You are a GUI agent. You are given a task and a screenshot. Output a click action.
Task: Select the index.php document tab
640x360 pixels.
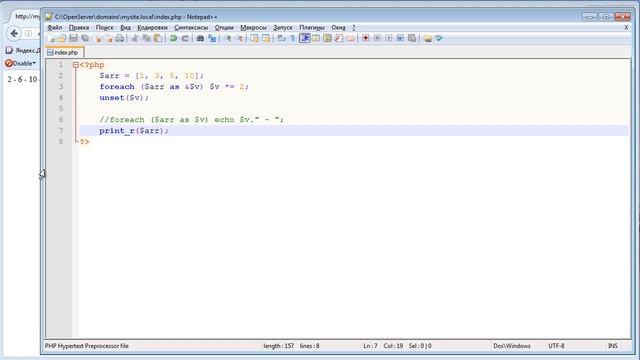[64, 52]
